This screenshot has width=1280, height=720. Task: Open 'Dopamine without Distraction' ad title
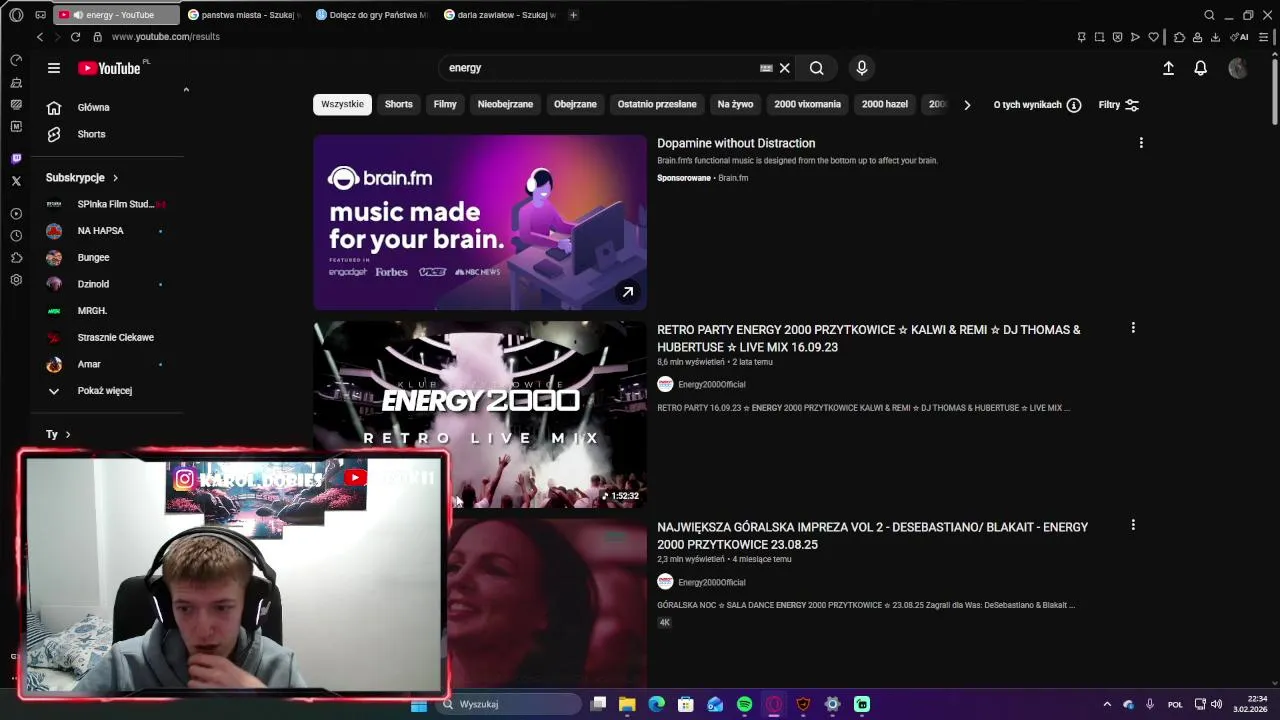click(736, 143)
